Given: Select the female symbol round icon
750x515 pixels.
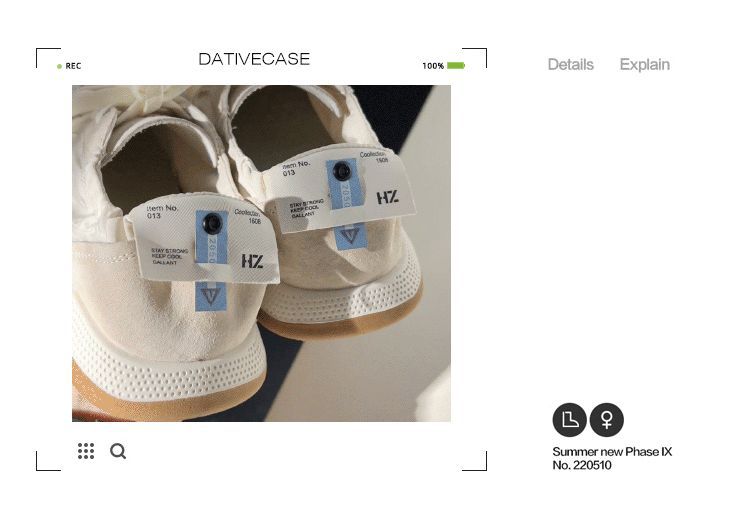Looking at the screenshot, I should pyautogui.click(x=607, y=420).
